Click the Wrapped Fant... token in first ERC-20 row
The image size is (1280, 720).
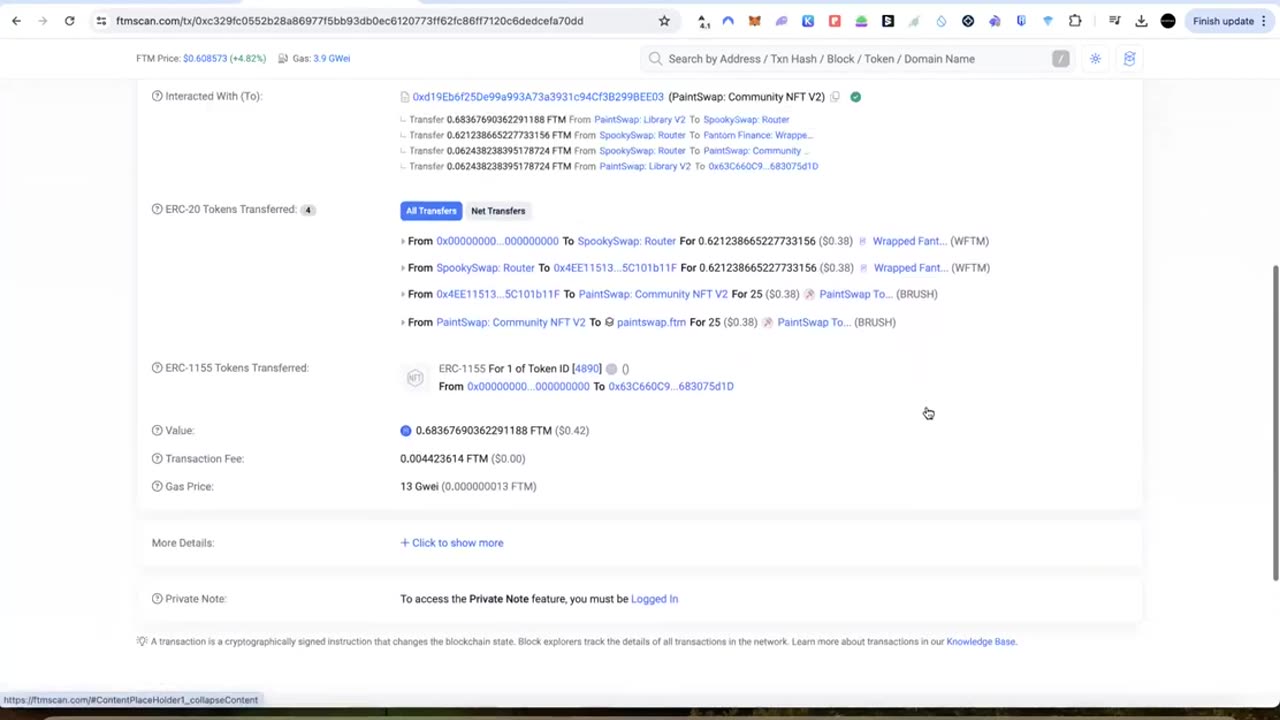tap(909, 241)
